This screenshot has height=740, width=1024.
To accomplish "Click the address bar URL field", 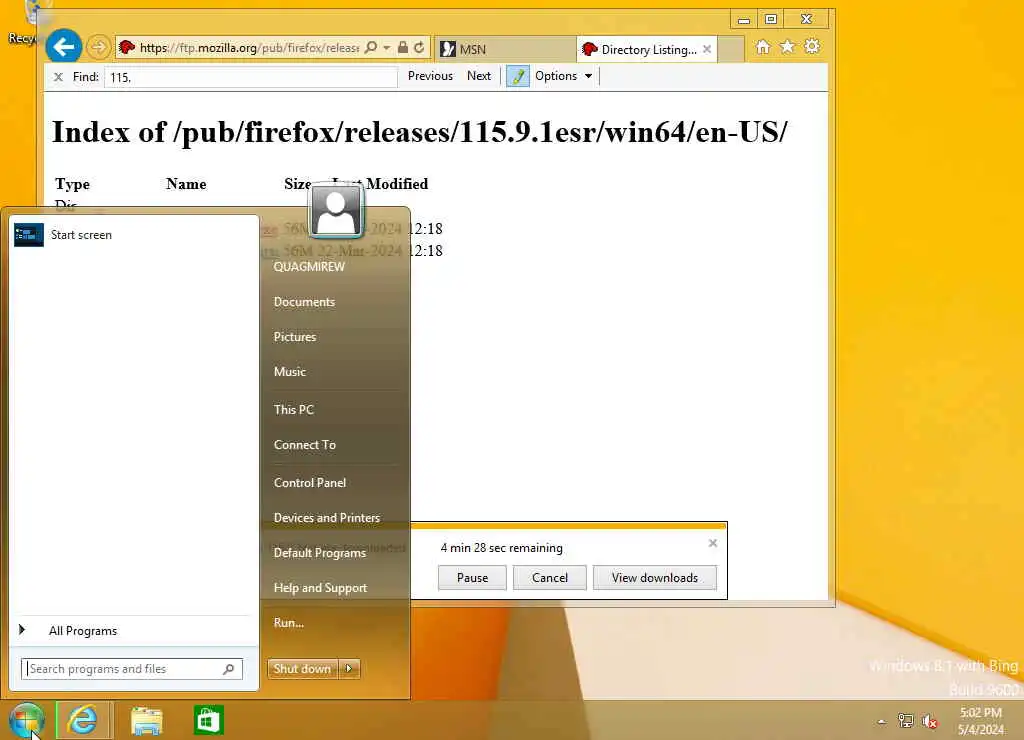I will pyautogui.click(x=248, y=48).
